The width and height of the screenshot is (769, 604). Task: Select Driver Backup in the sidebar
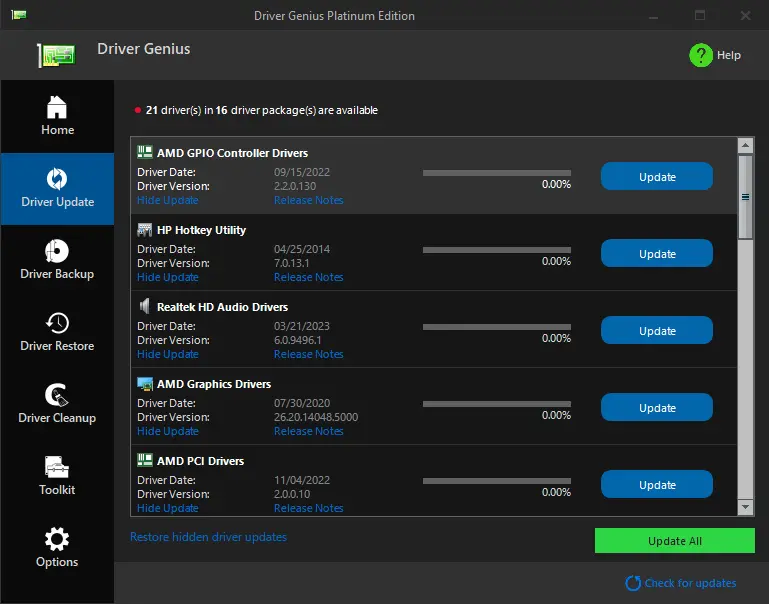point(57,260)
